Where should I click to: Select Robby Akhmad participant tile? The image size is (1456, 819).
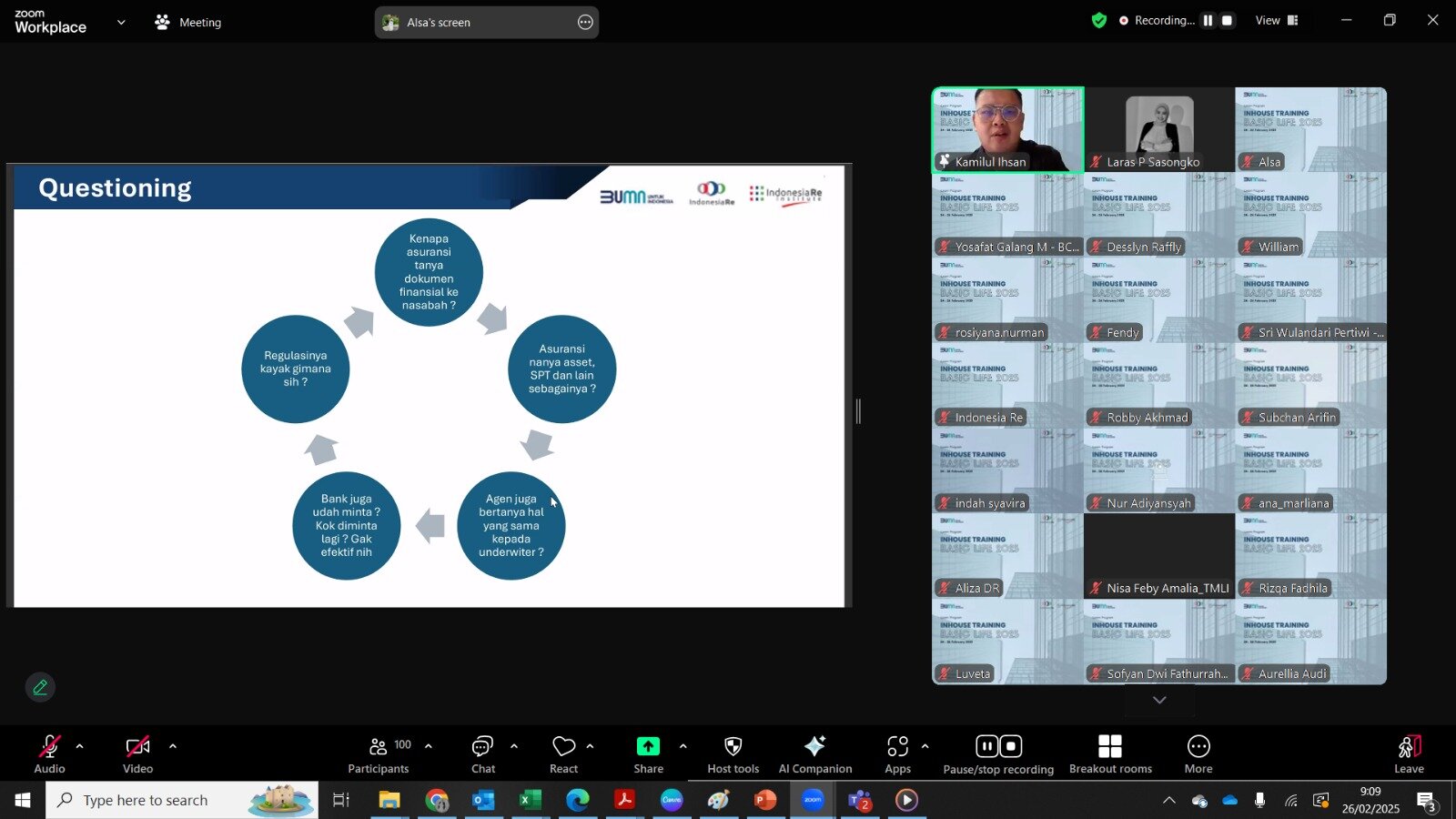pyautogui.click(x=1159, y=385)
